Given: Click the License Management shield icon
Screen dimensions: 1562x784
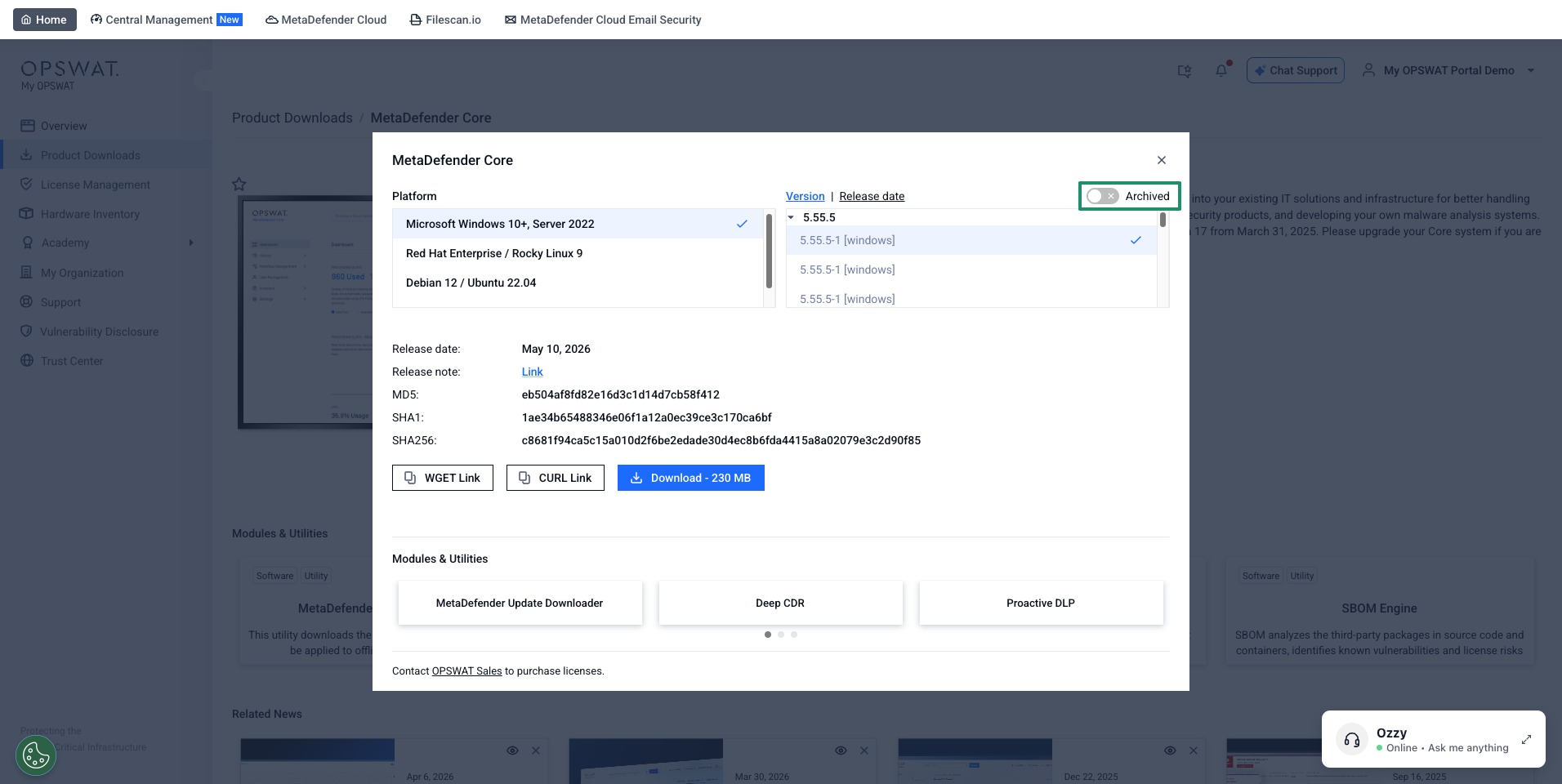Looking at the screenshot, I should pos(27,184).
